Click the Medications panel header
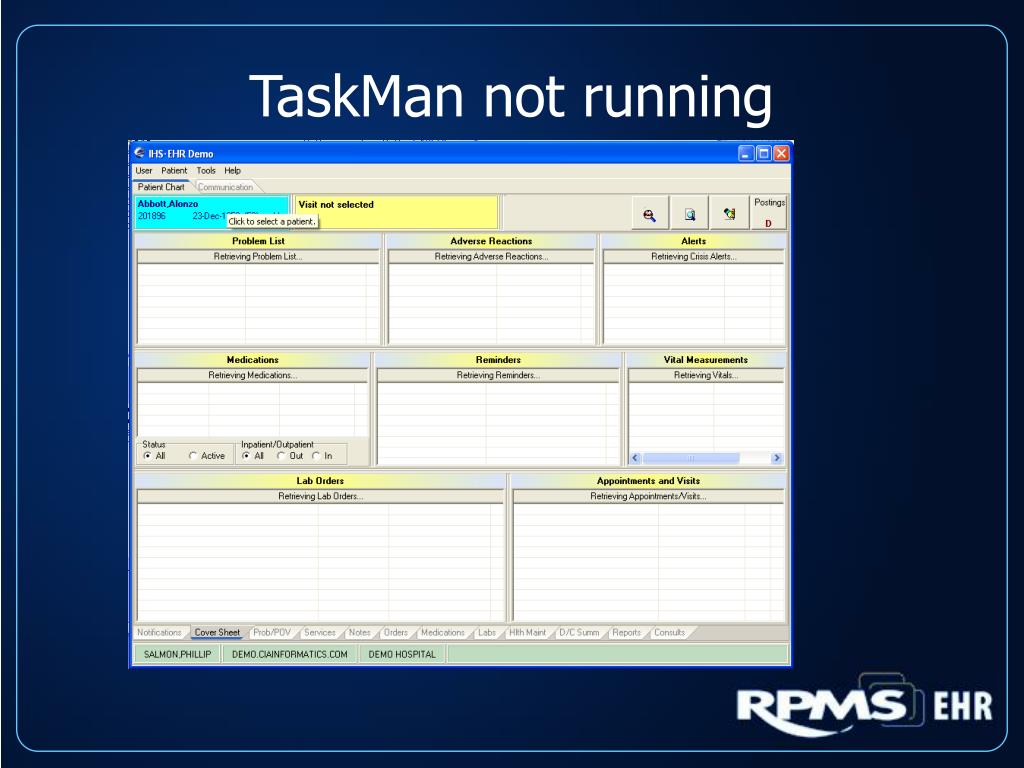The image size is (1024, 768). (x=253, y=360)
